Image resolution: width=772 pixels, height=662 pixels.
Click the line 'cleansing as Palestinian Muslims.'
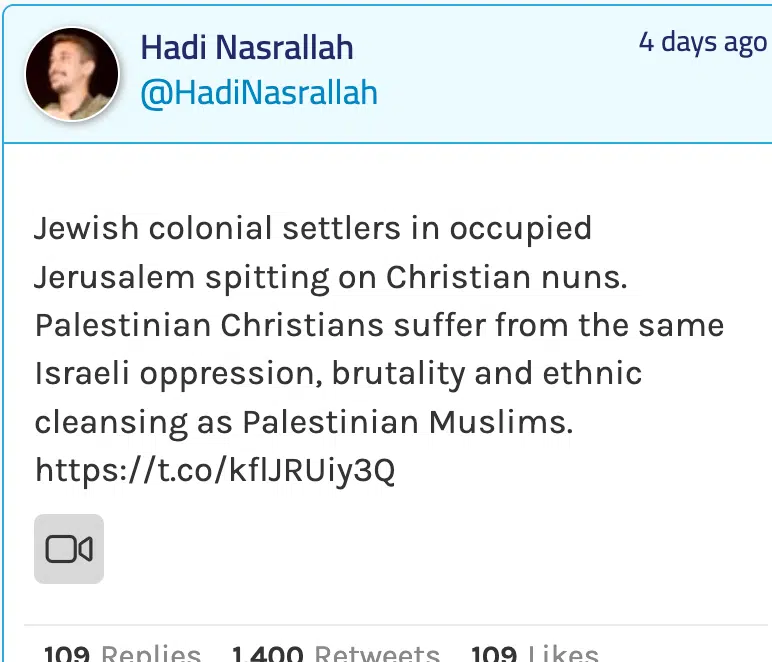click(304, 422)
